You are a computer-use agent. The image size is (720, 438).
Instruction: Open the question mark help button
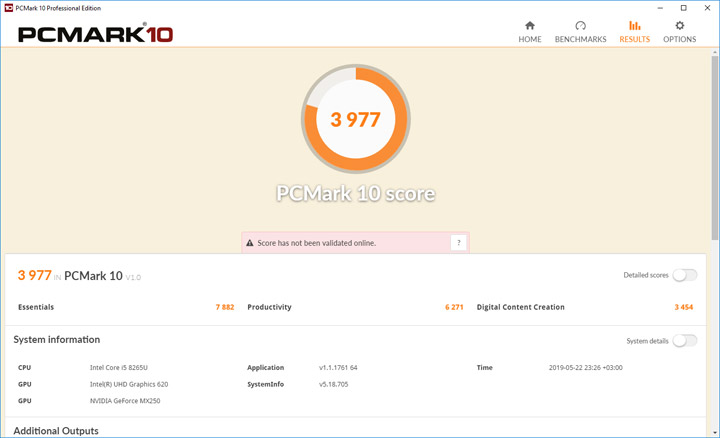459,242
